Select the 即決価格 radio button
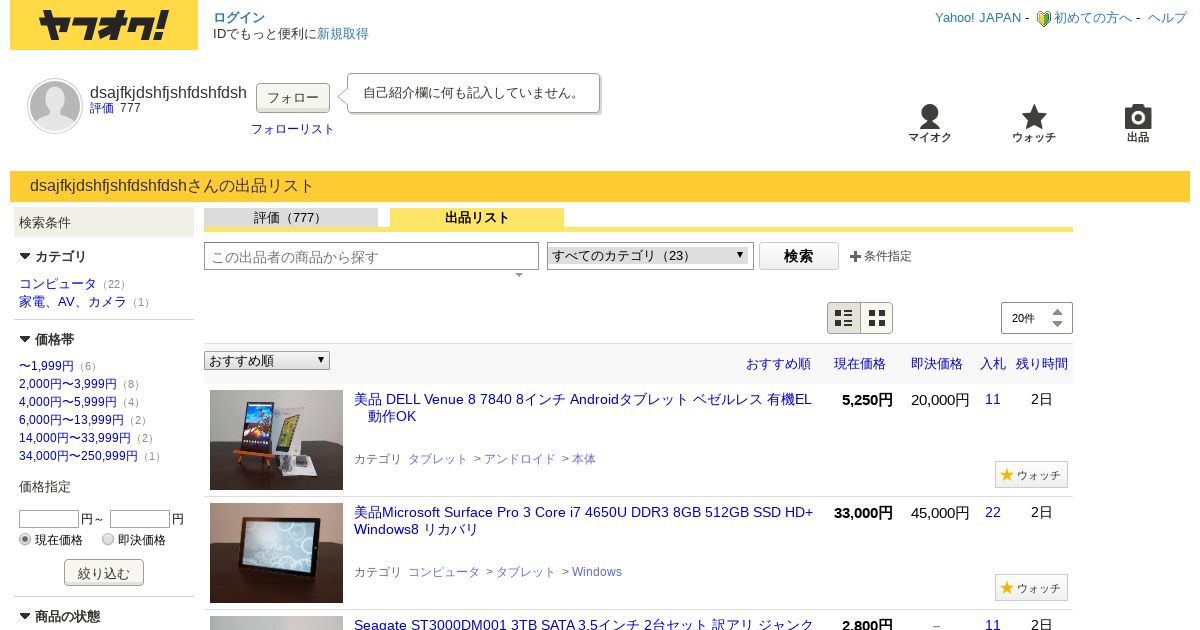Viewport: 1200px width, 630px height. click(108, 539)
